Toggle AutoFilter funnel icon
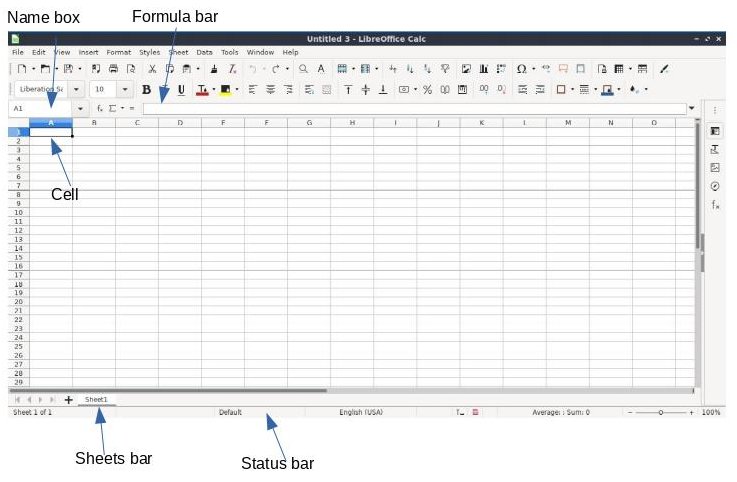This screenshot has height=482, width=737. 445,69
